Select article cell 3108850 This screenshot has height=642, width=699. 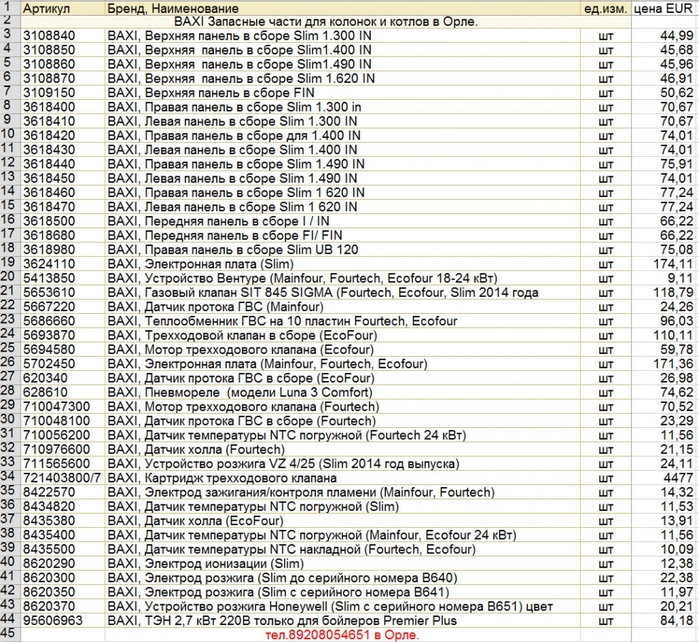(x=63, y=50)
